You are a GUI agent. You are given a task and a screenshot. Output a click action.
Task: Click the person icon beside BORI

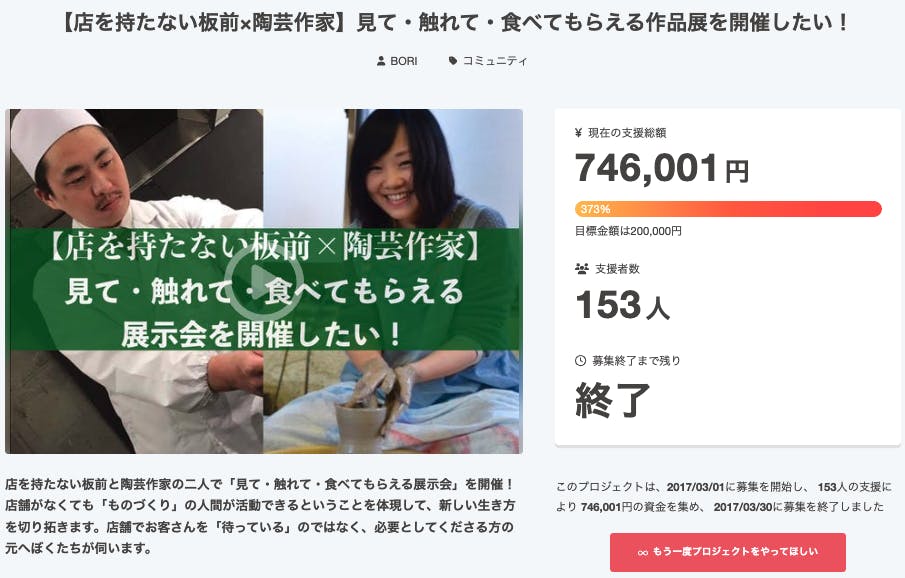tap(381, 61)
